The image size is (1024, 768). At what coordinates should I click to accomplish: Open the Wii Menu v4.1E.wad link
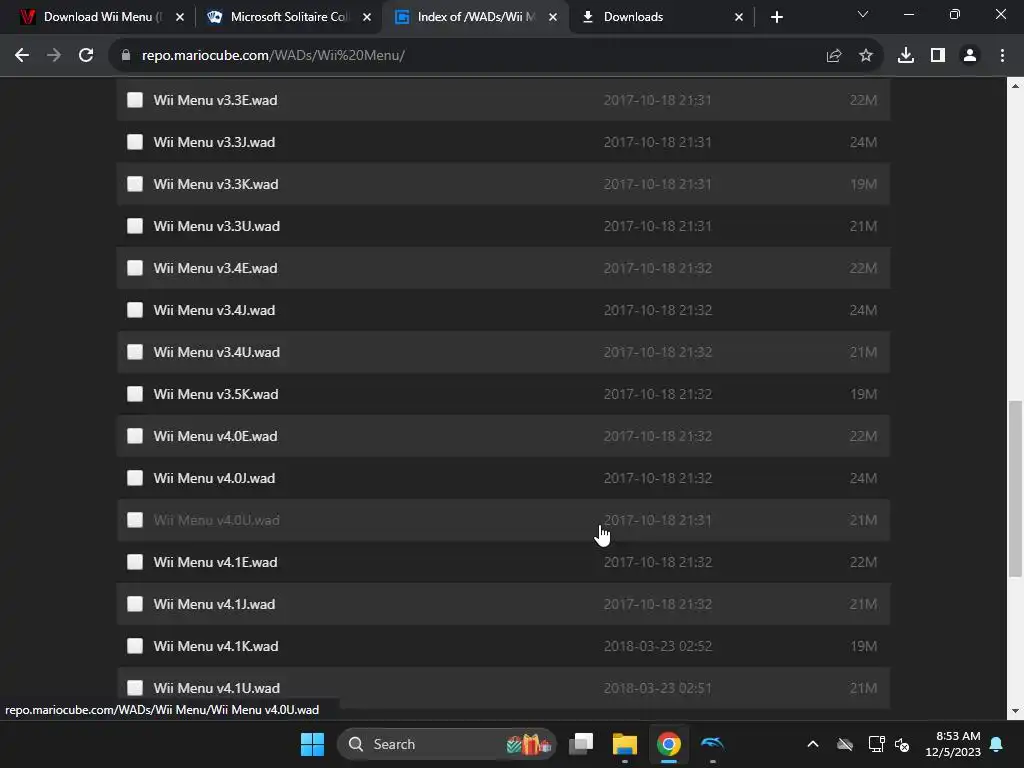pyautogui.click(x=216, y=562)
